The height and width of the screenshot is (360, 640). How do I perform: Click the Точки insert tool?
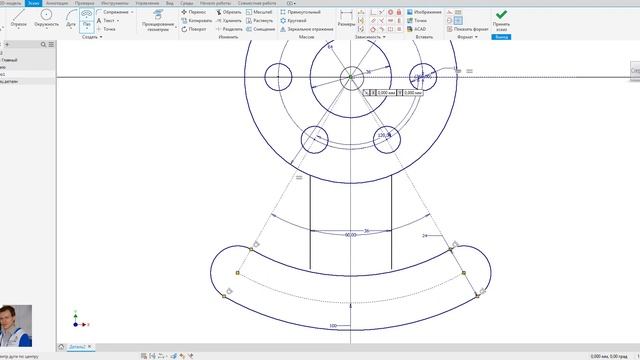(417, 20)
